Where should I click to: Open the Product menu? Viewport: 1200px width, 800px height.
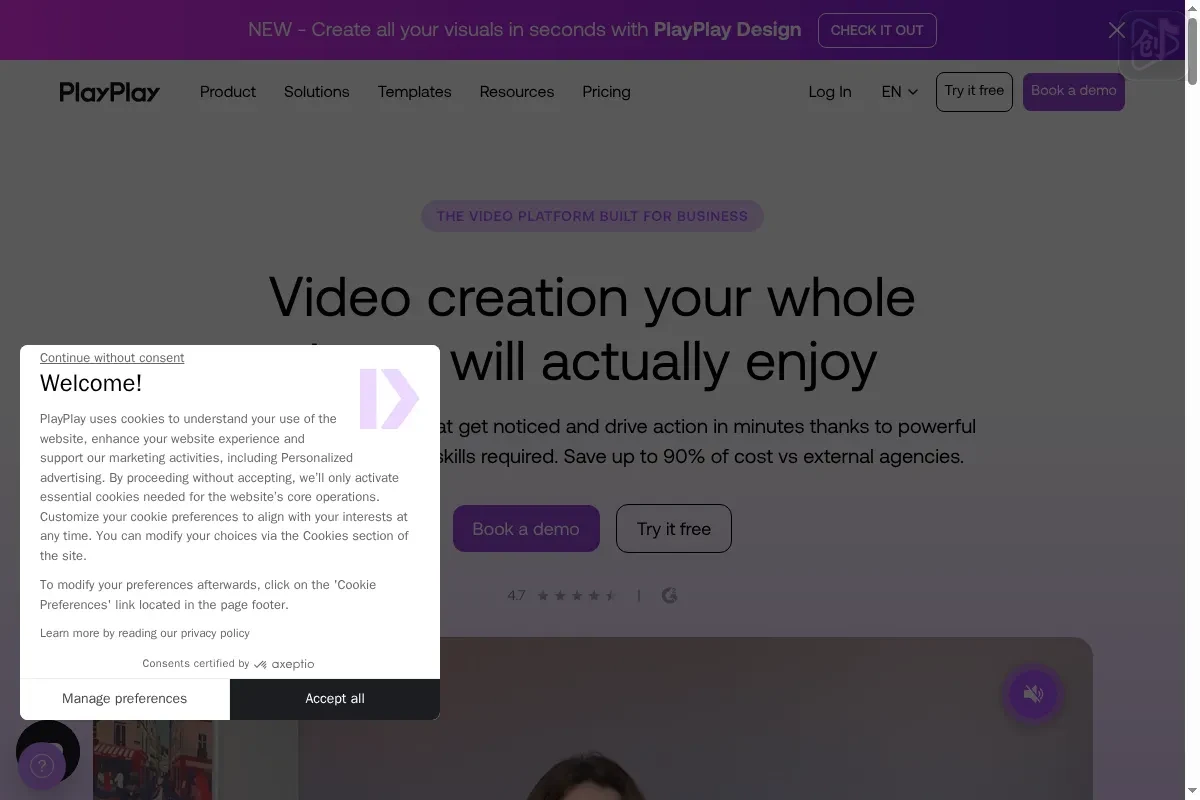point(227,92)
